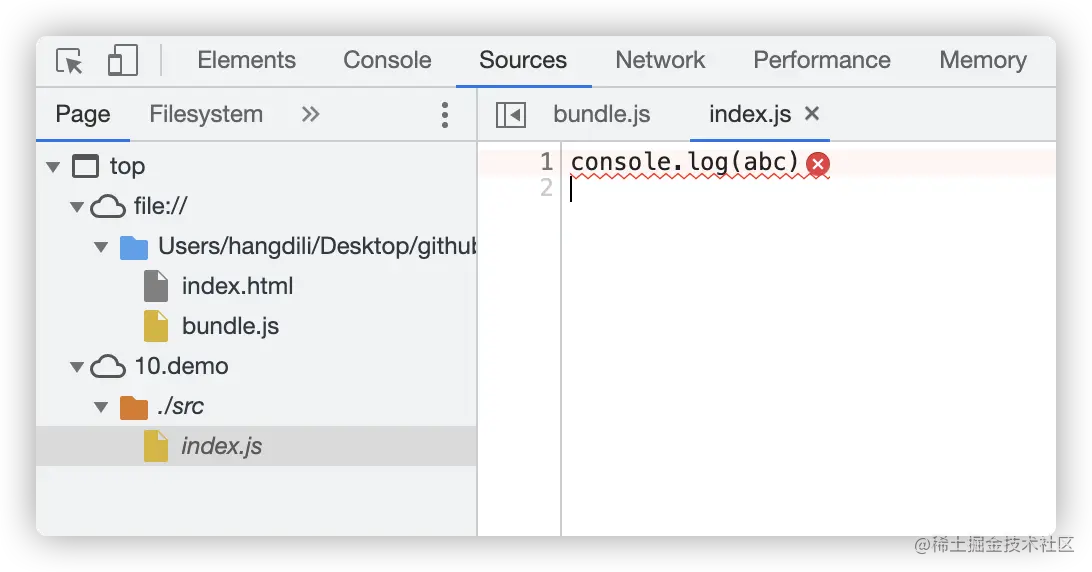The image size is (1092, 572).
Task: Open index.html in the file tree
Action: click(x=237, y=286)
